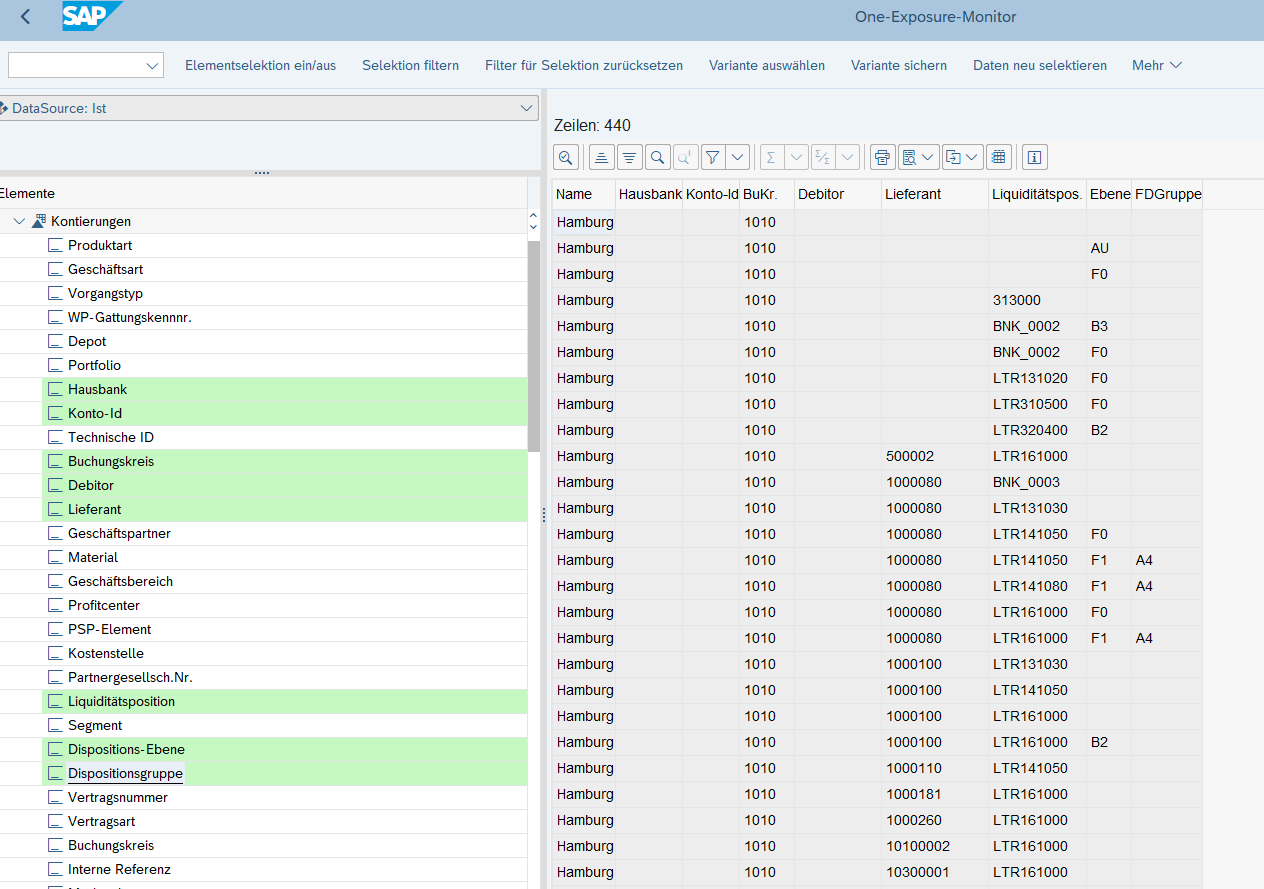Click Daten neu selektieren button
The image size is (1264, 889).
(1039, 65)
